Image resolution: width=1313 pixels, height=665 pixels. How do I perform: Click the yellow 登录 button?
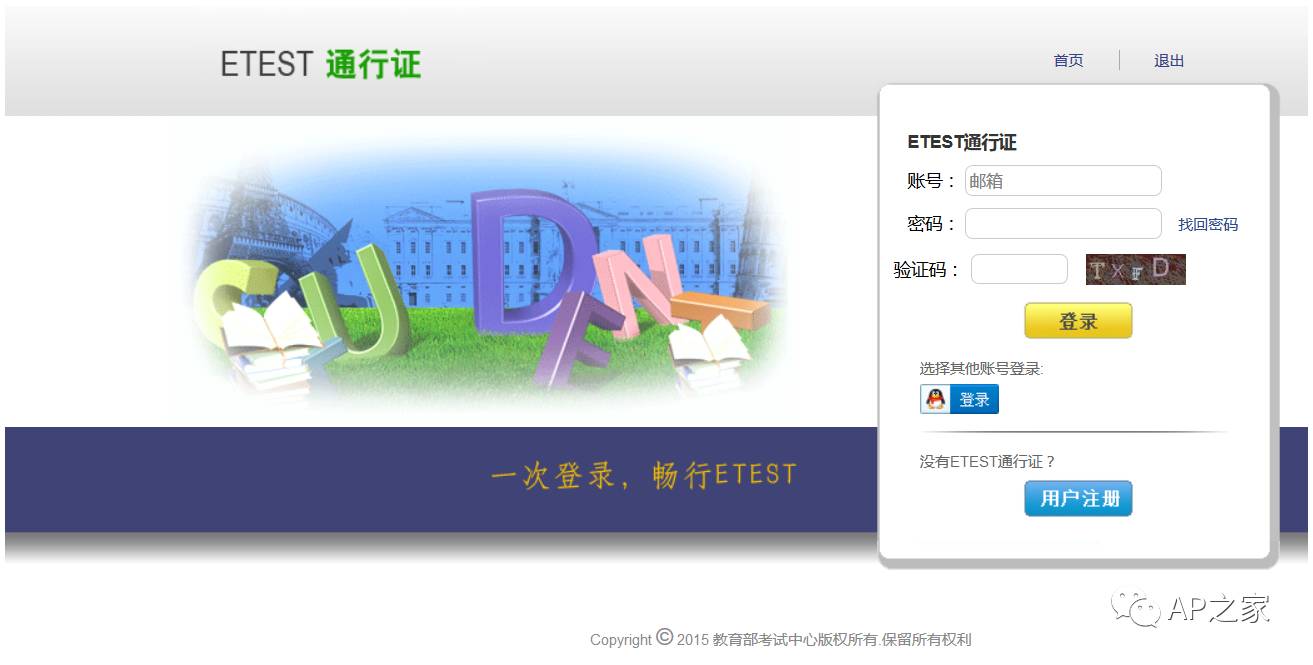1078,321
